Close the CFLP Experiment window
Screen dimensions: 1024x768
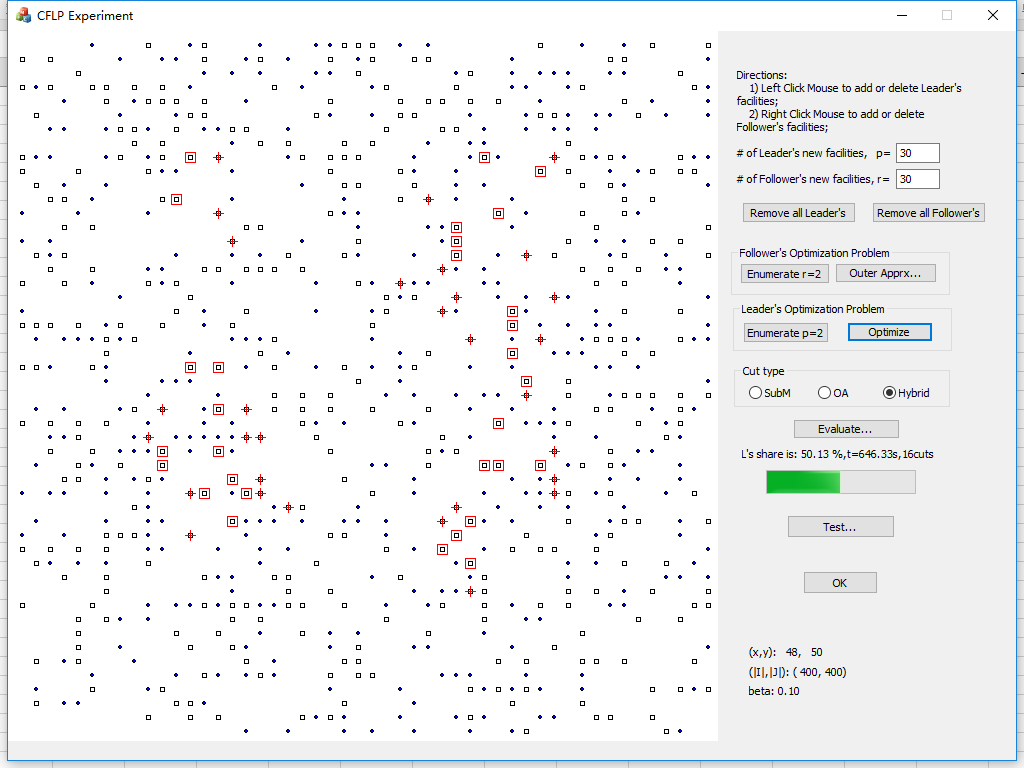[x=993, y=15]
